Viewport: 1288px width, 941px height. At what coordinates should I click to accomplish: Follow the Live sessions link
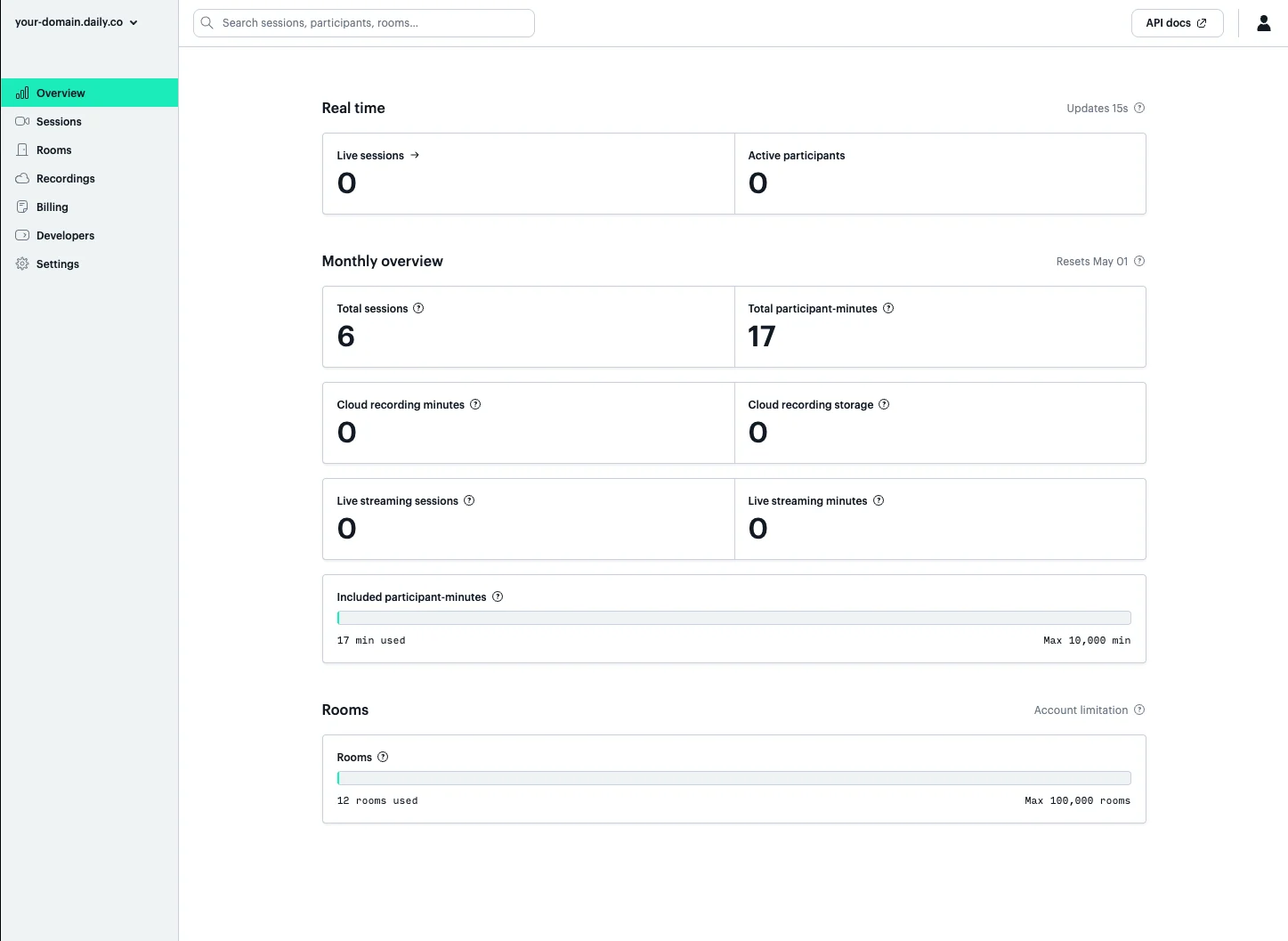[377, 155]
